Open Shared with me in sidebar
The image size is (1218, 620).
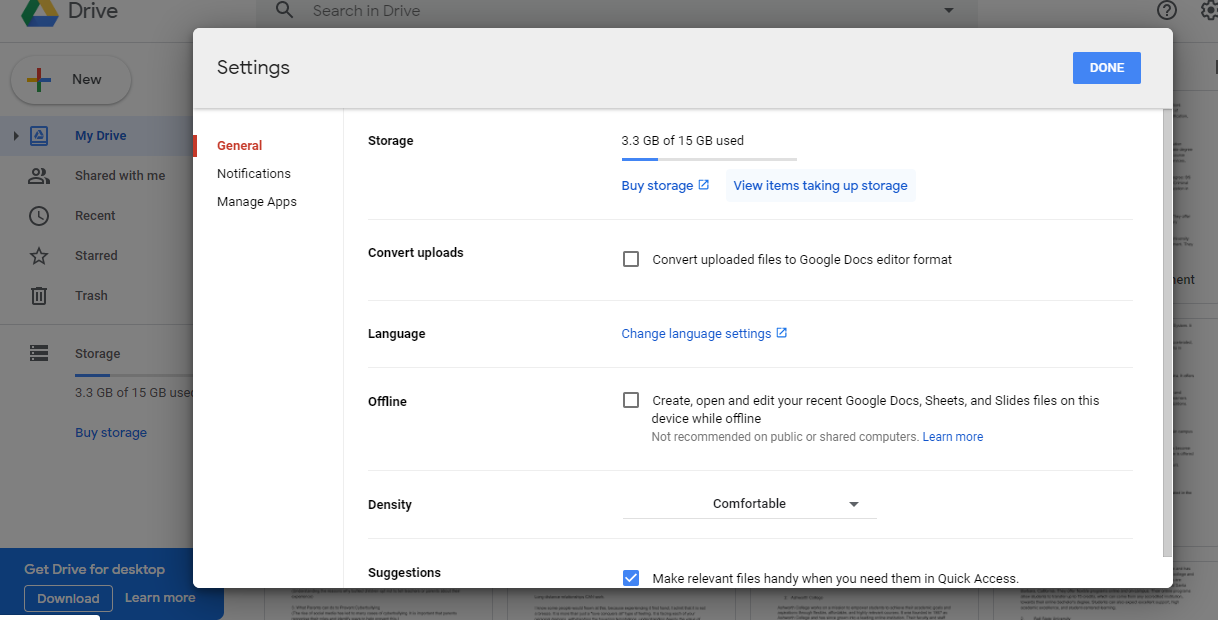(x=120, y=175)
